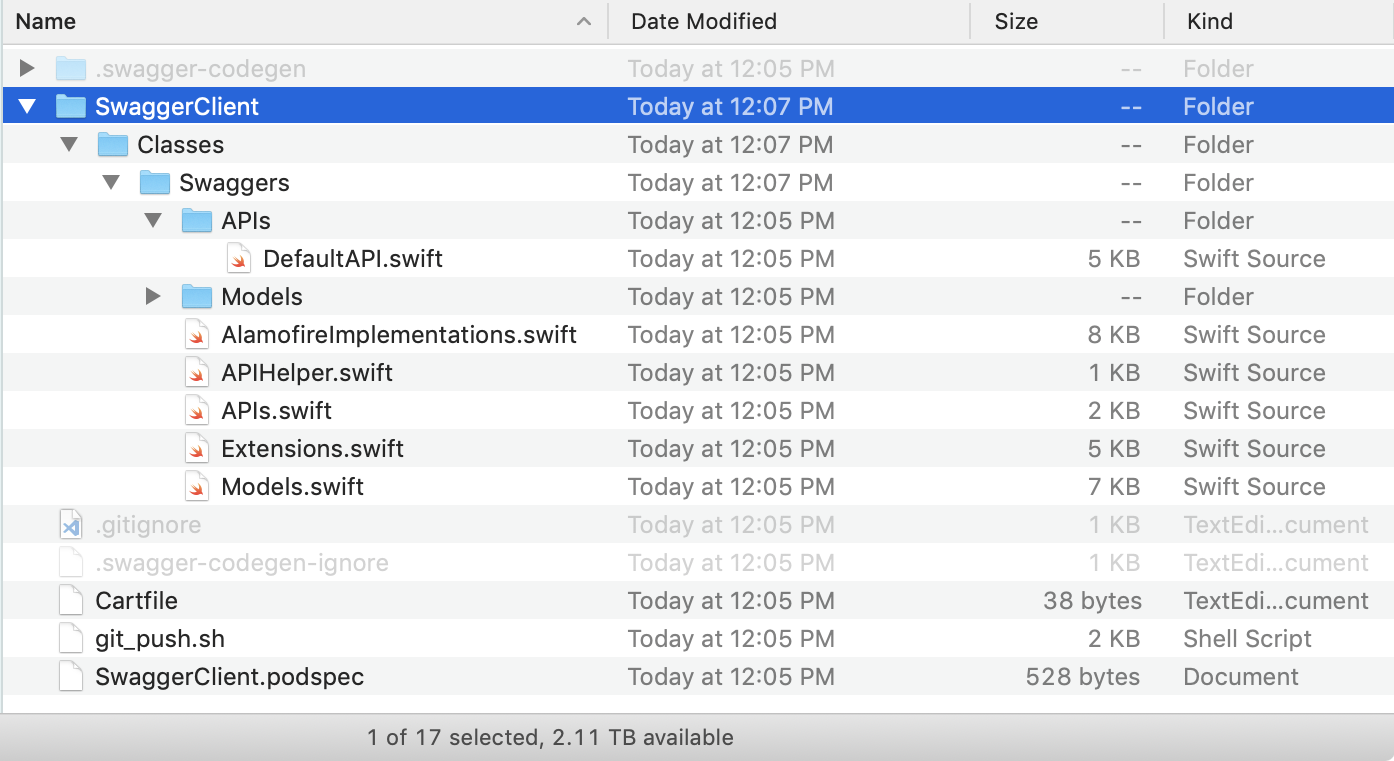
Task: Click the Models folder icon
Action: (196, 296)
